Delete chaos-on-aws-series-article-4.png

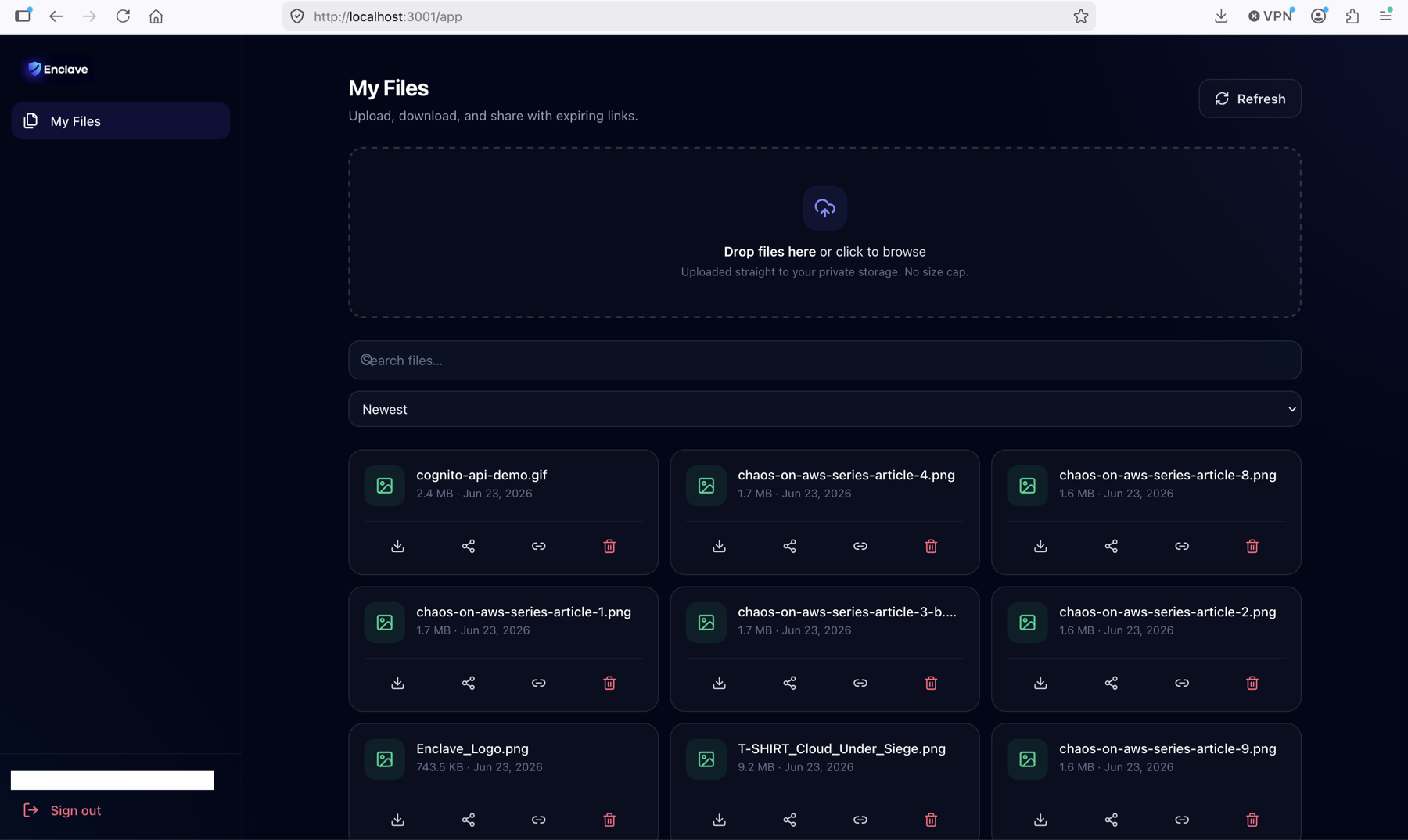point(931,546)
